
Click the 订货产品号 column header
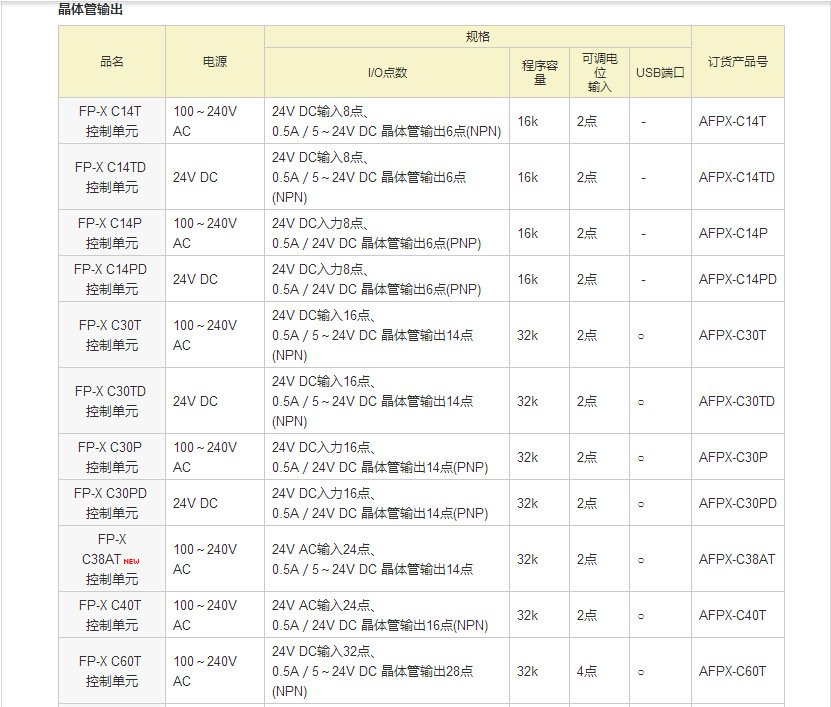tap(736, 61)
